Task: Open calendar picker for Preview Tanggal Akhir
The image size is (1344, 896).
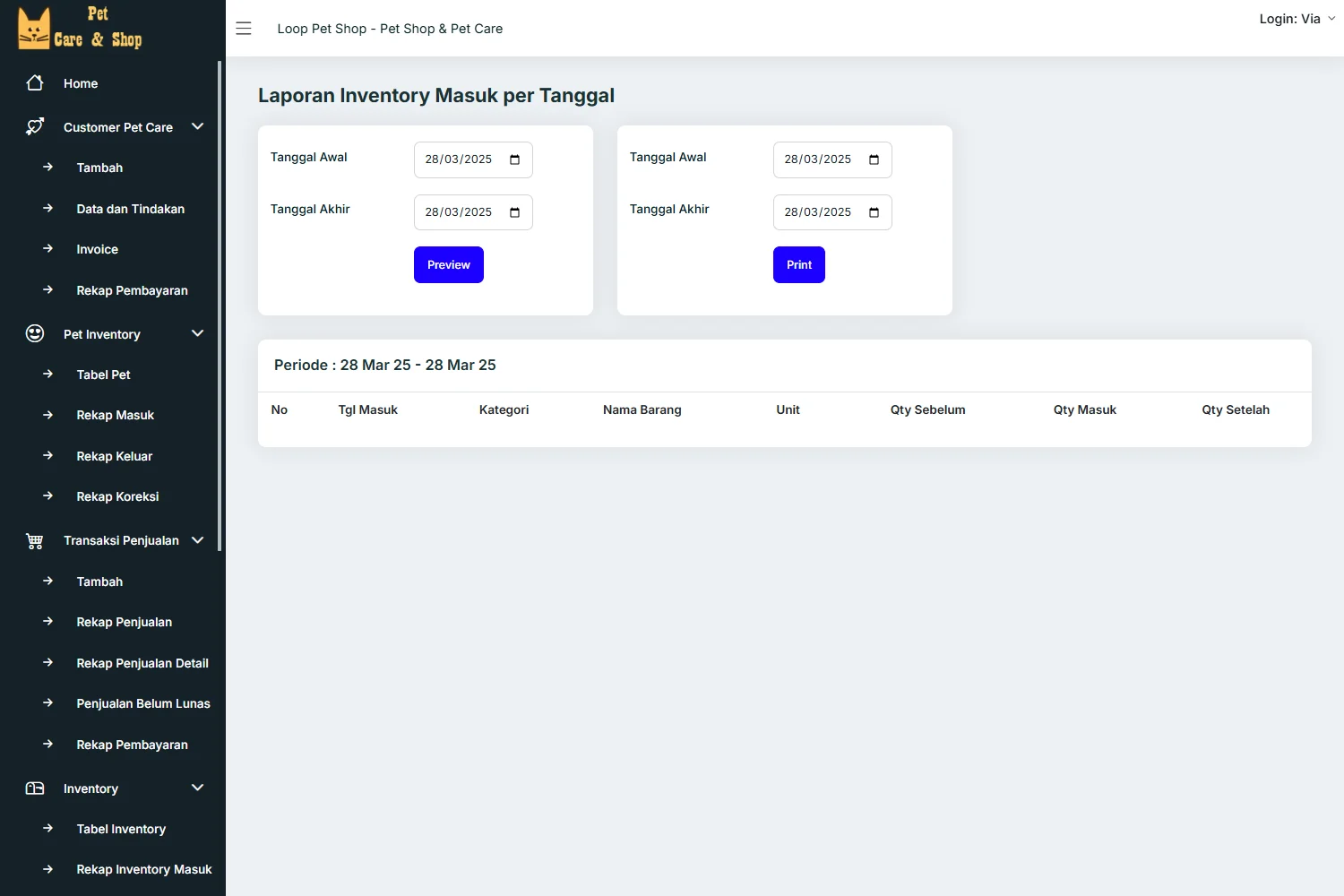Action: pyautogui.click(x=515, y=212)
